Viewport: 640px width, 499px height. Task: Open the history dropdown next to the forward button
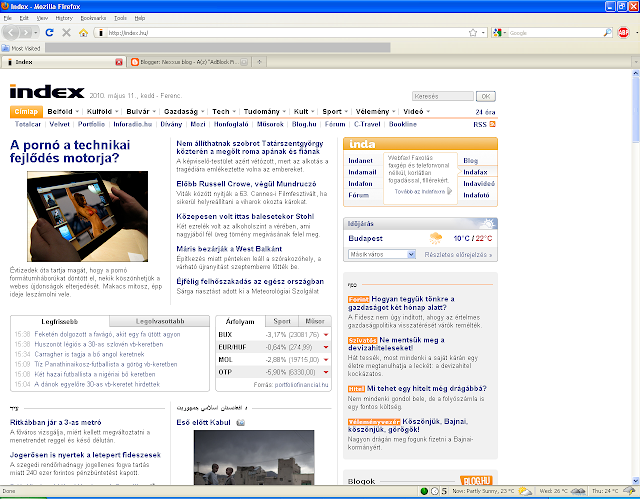pyautogui.click(x=36, y=33)
